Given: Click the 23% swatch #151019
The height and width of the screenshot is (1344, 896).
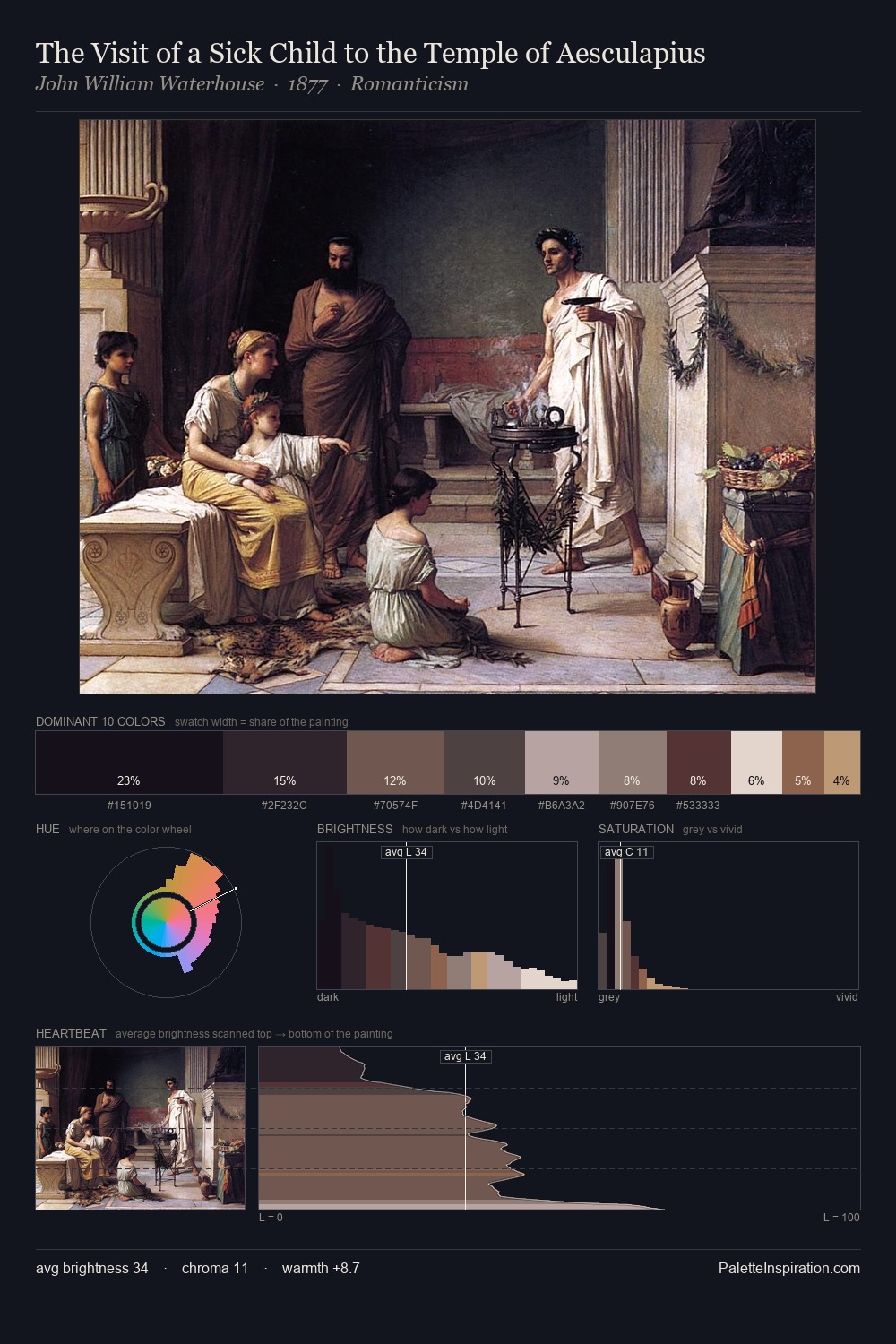Looking at the screenshot, I should click(x=129, y=762).
